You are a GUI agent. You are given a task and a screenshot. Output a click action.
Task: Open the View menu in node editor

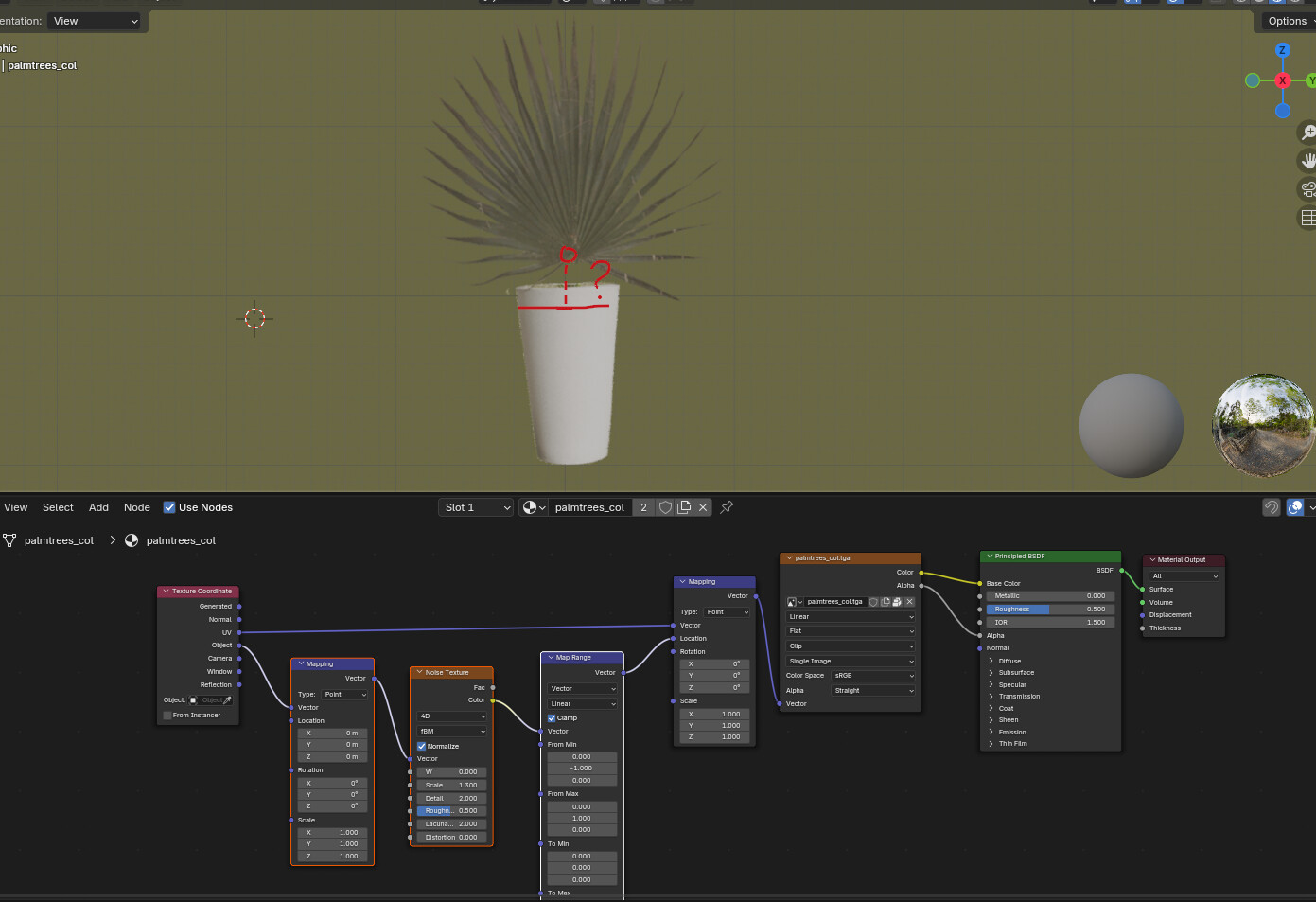[x=16, y=507]
